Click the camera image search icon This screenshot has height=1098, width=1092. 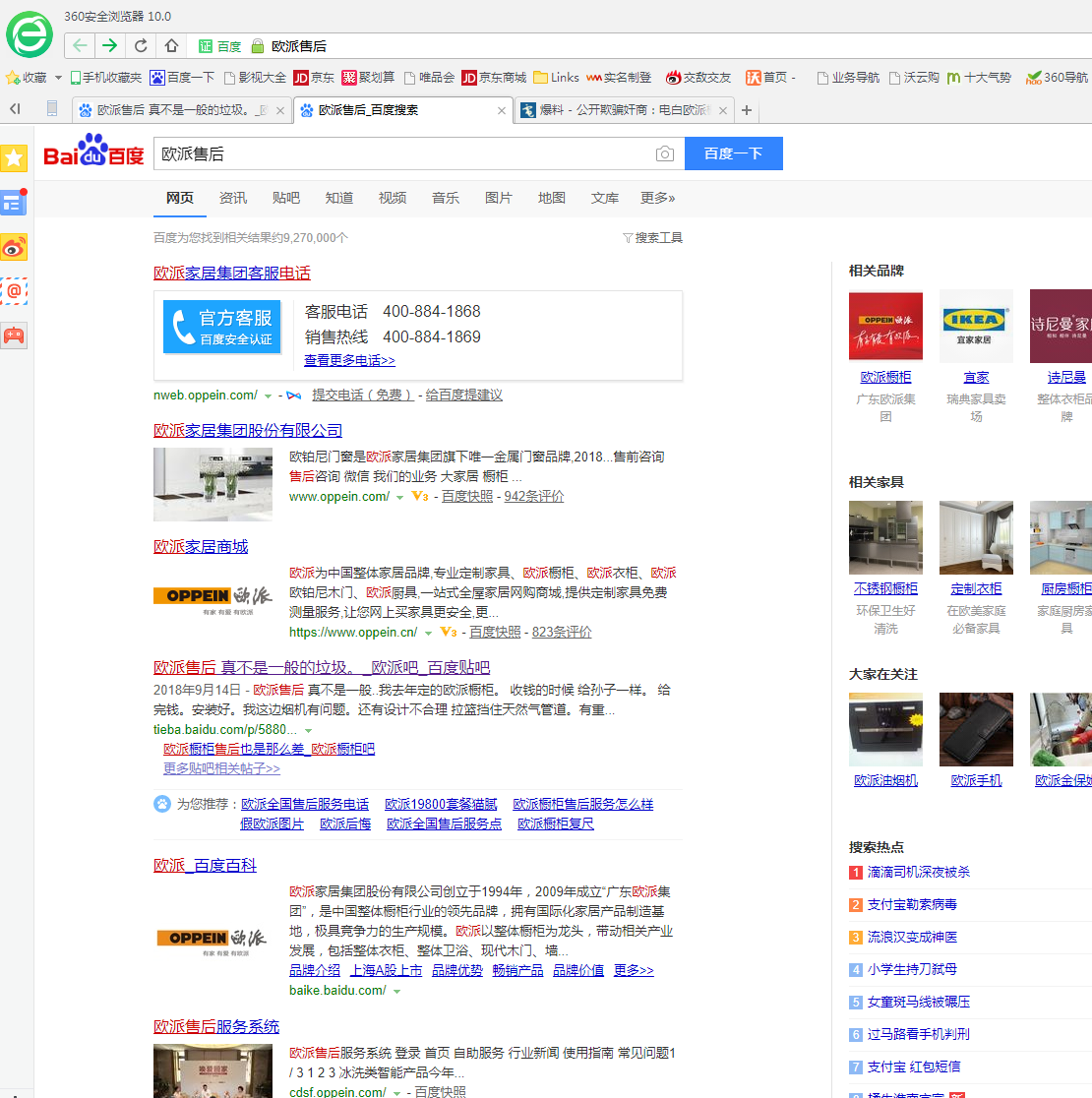tap(665, 154)
